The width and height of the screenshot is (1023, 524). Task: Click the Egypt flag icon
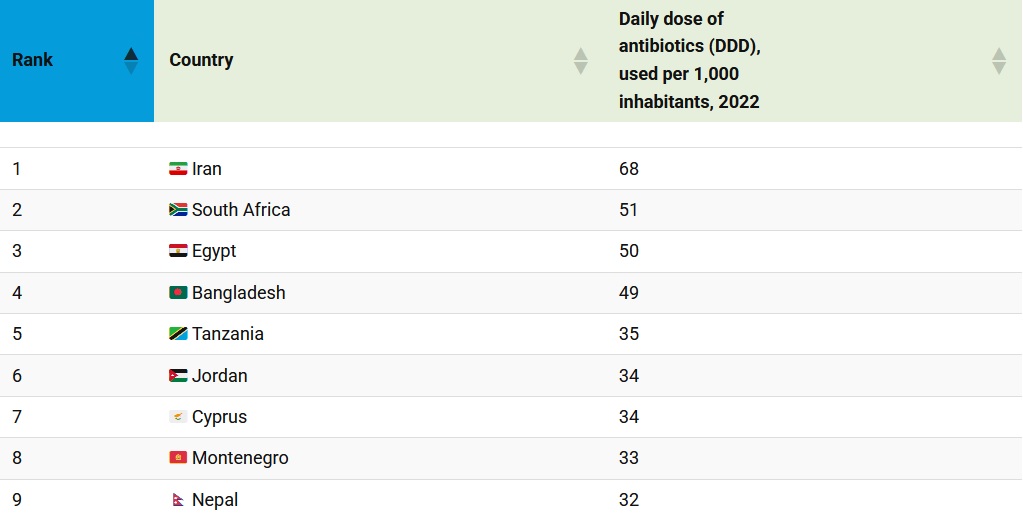[x=178, y=252]
